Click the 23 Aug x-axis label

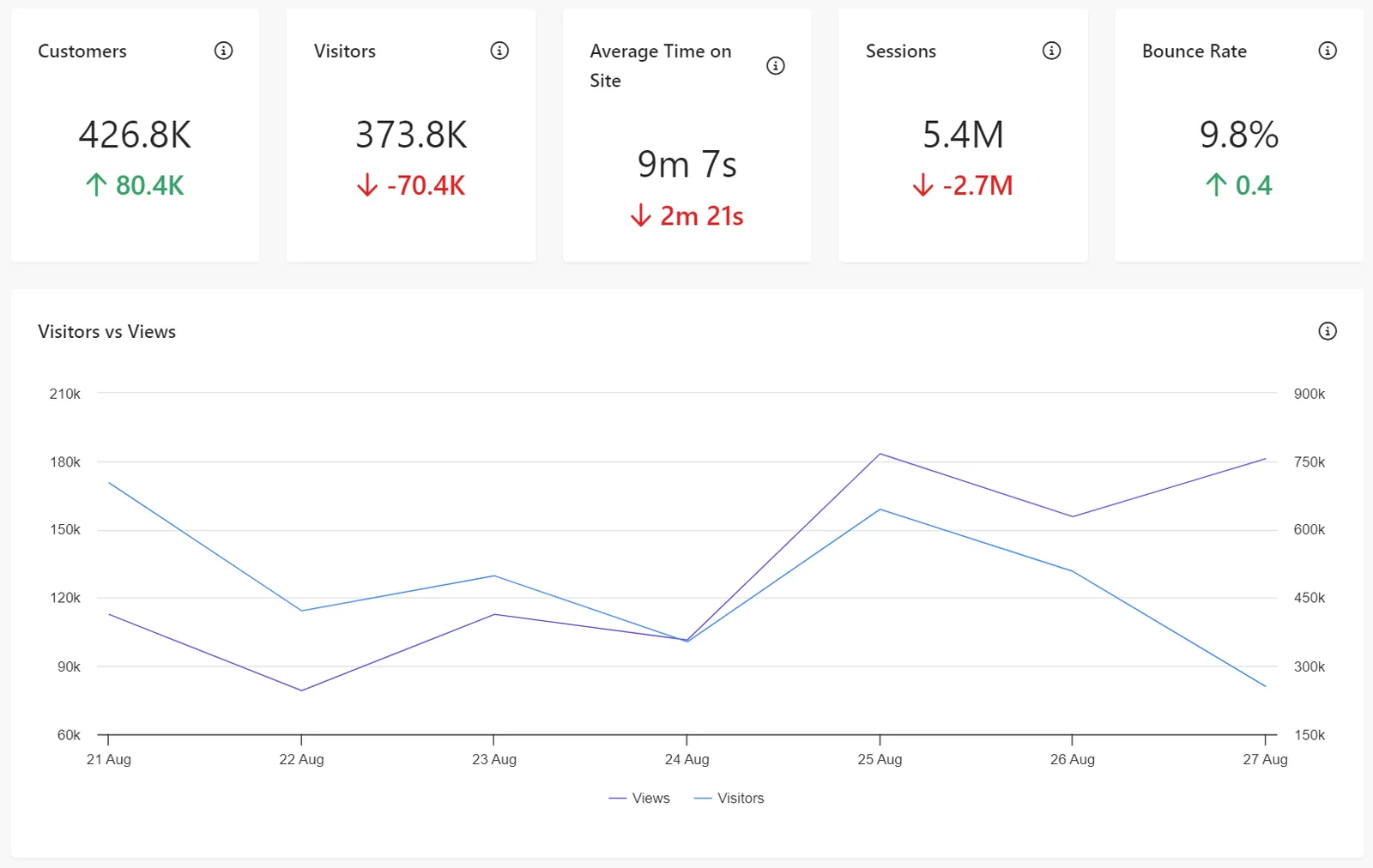[494, 759]
